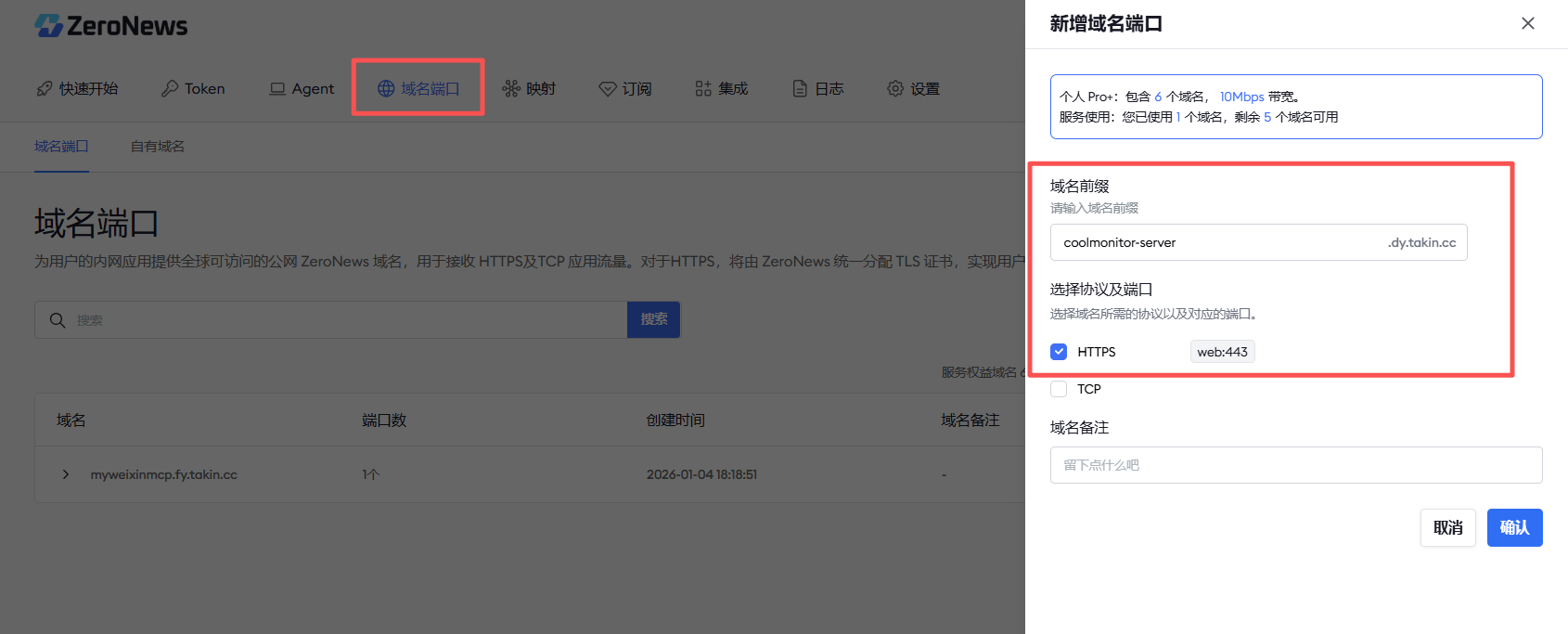The image size is (1568, 634).
Task: Click the document icon beside 日志
Action: pos(800,89)
